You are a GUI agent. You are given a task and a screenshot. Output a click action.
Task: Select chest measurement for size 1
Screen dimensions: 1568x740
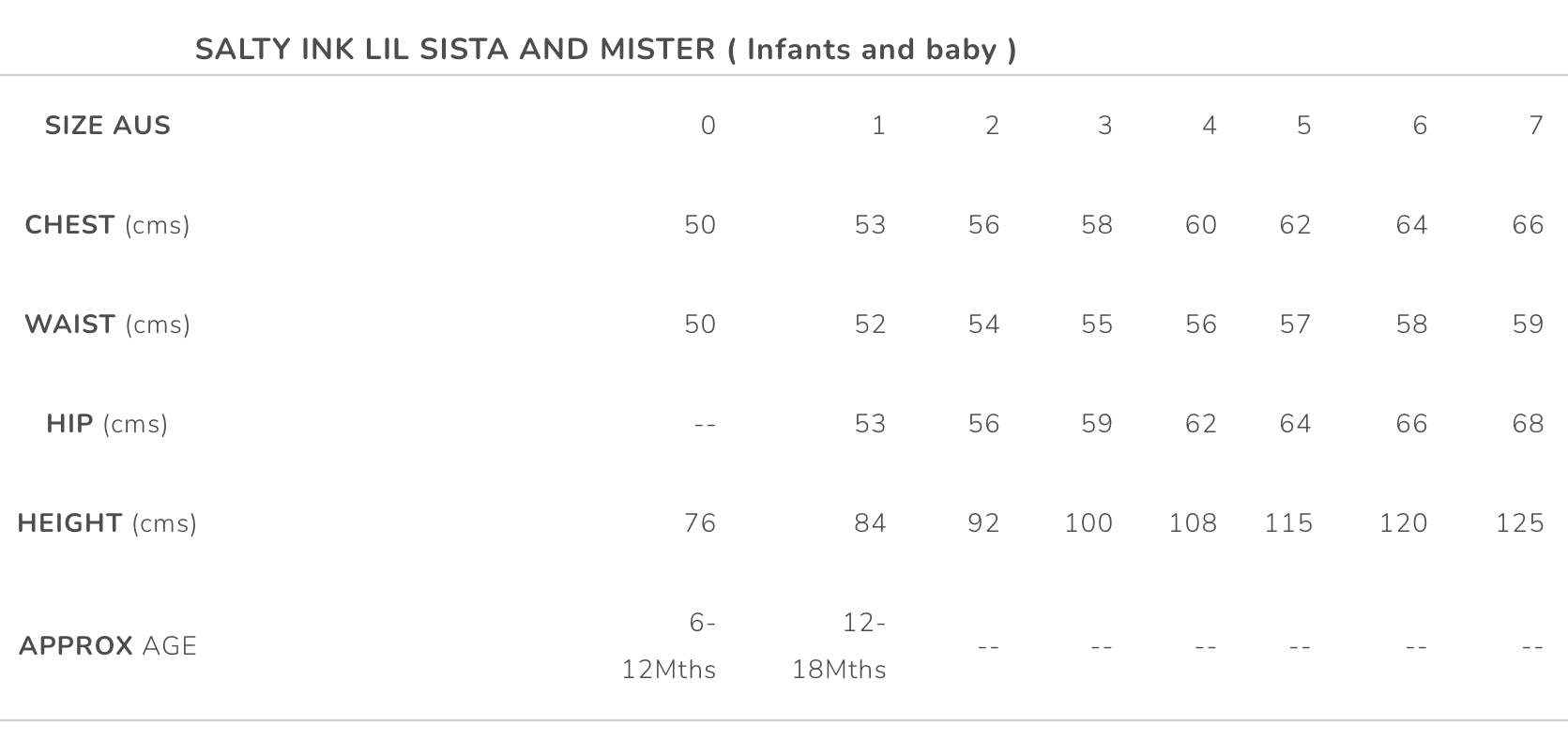pos(870,225)
